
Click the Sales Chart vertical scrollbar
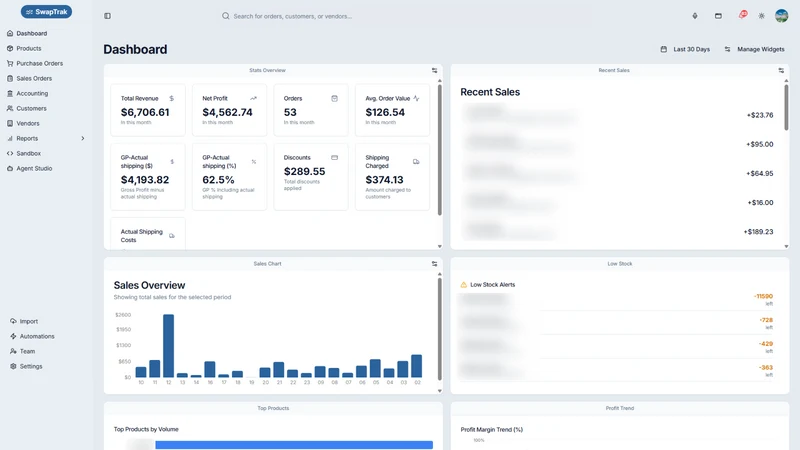439,330
